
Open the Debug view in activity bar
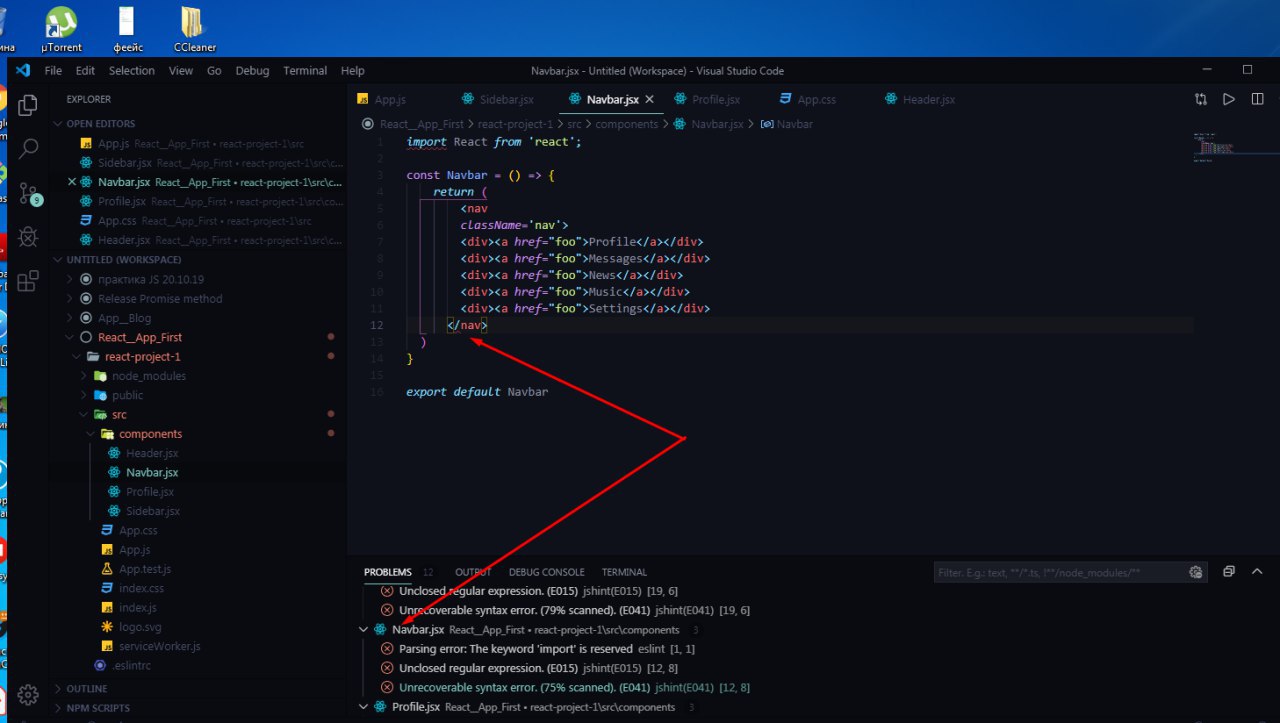28,237
